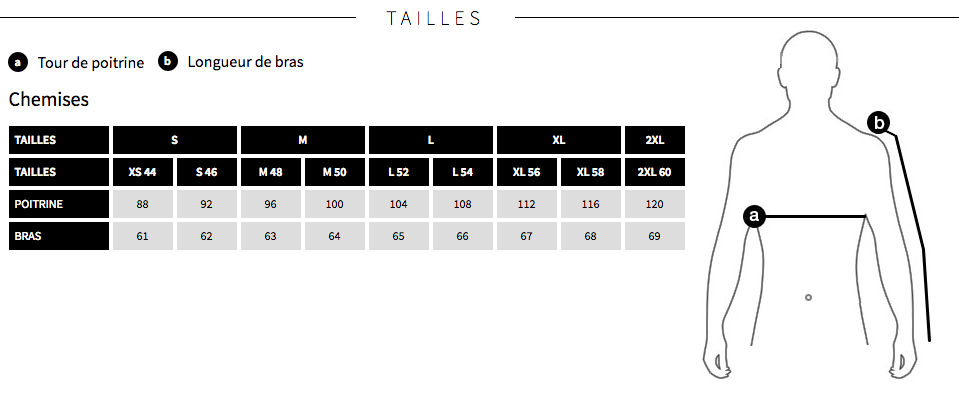Click the 'b' circle icon in legend
Screen dimensions: 959x395
[x=168, y=62]
